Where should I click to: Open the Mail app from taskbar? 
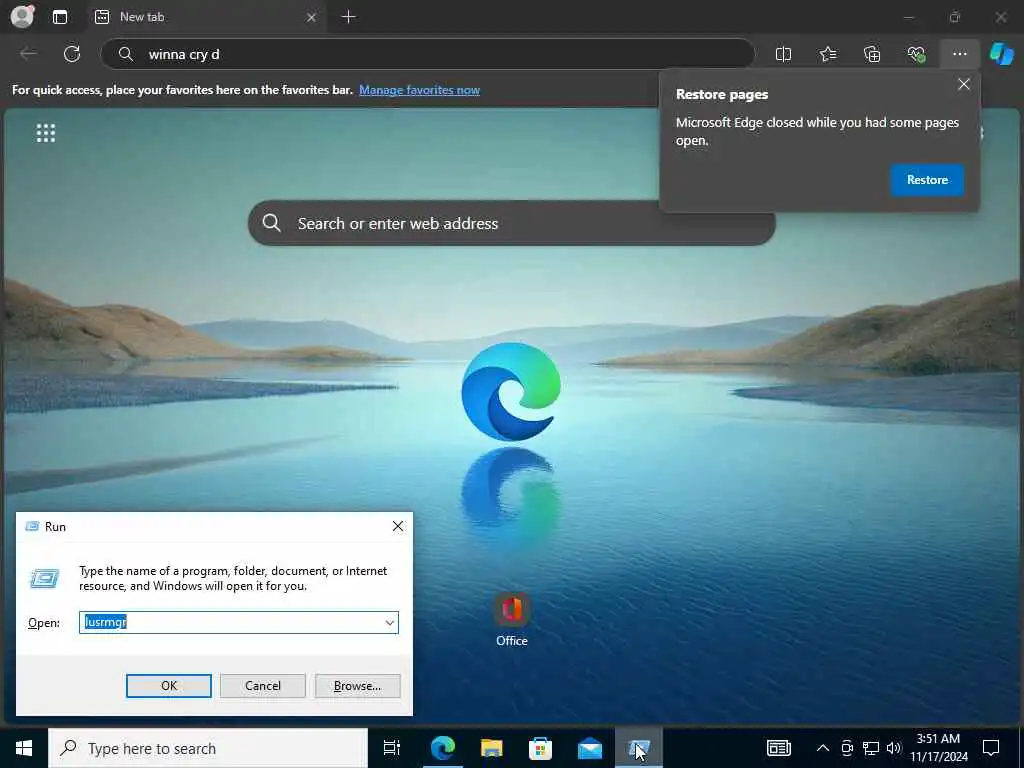[589, 748]
